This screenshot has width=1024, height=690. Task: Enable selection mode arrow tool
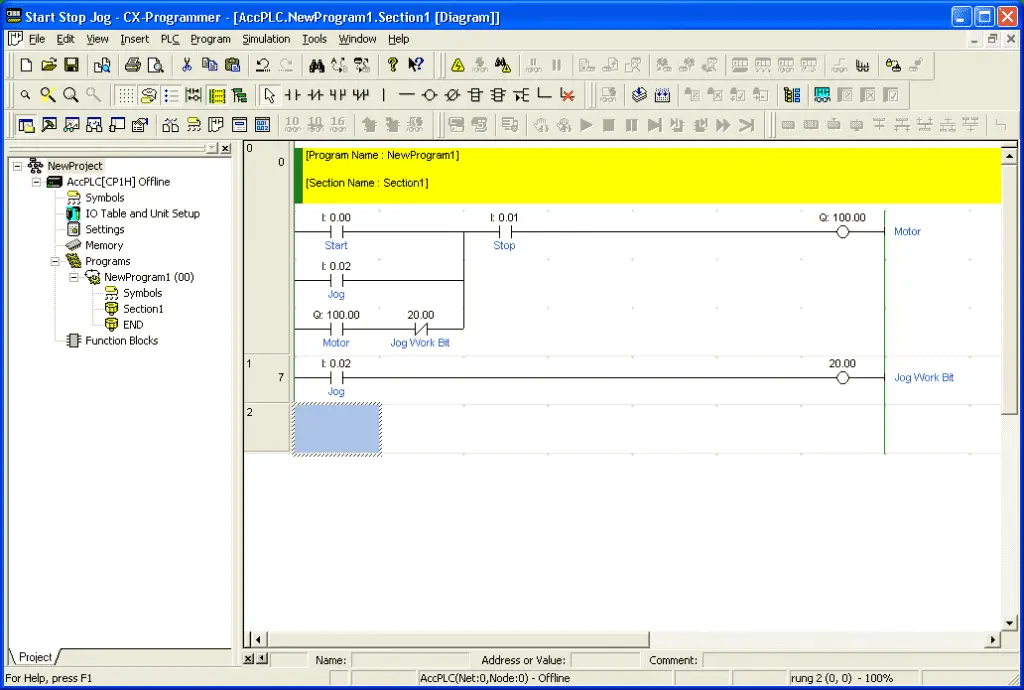coord(269,95)
